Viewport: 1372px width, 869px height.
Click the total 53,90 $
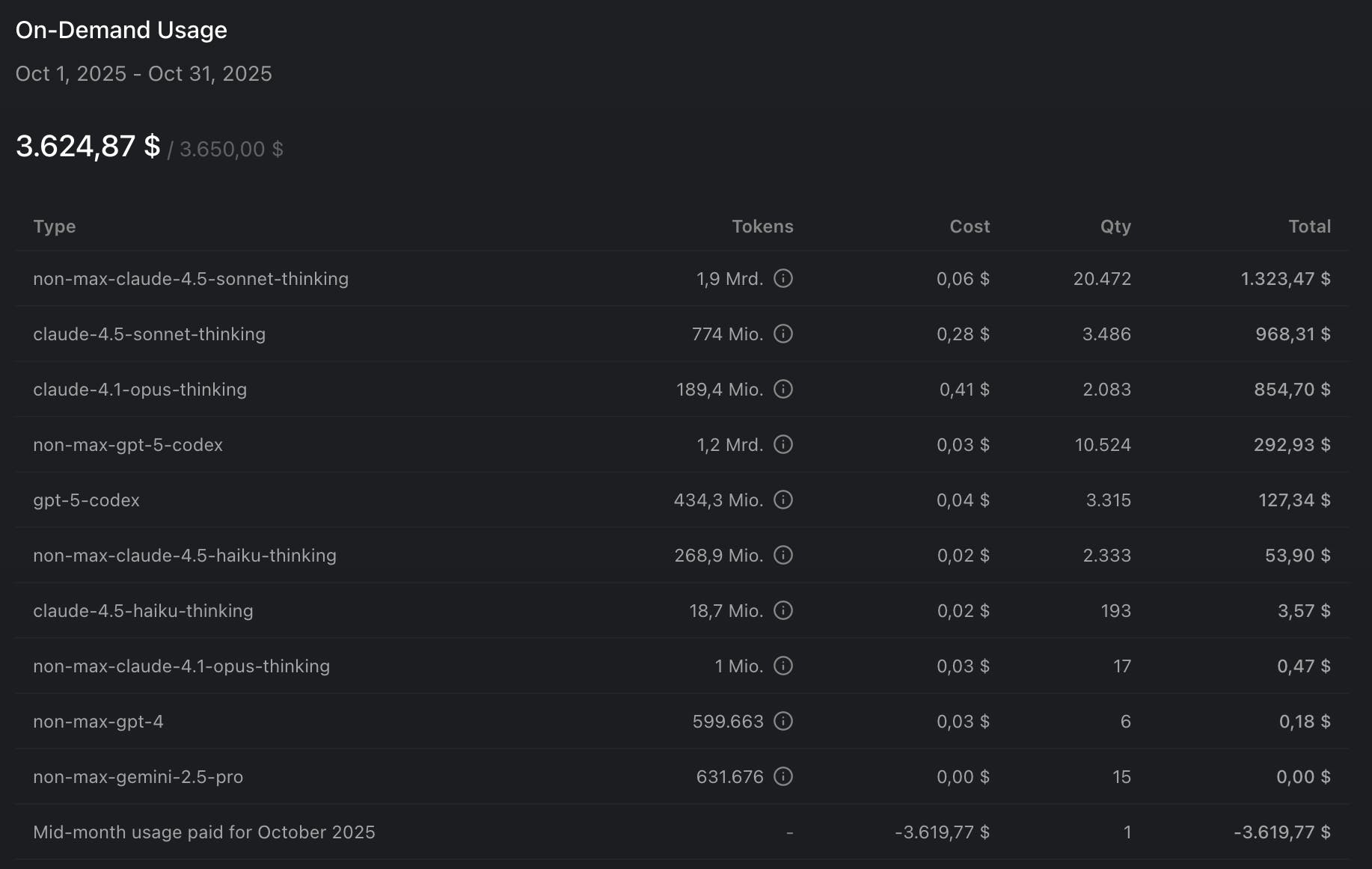(1297, 555)
